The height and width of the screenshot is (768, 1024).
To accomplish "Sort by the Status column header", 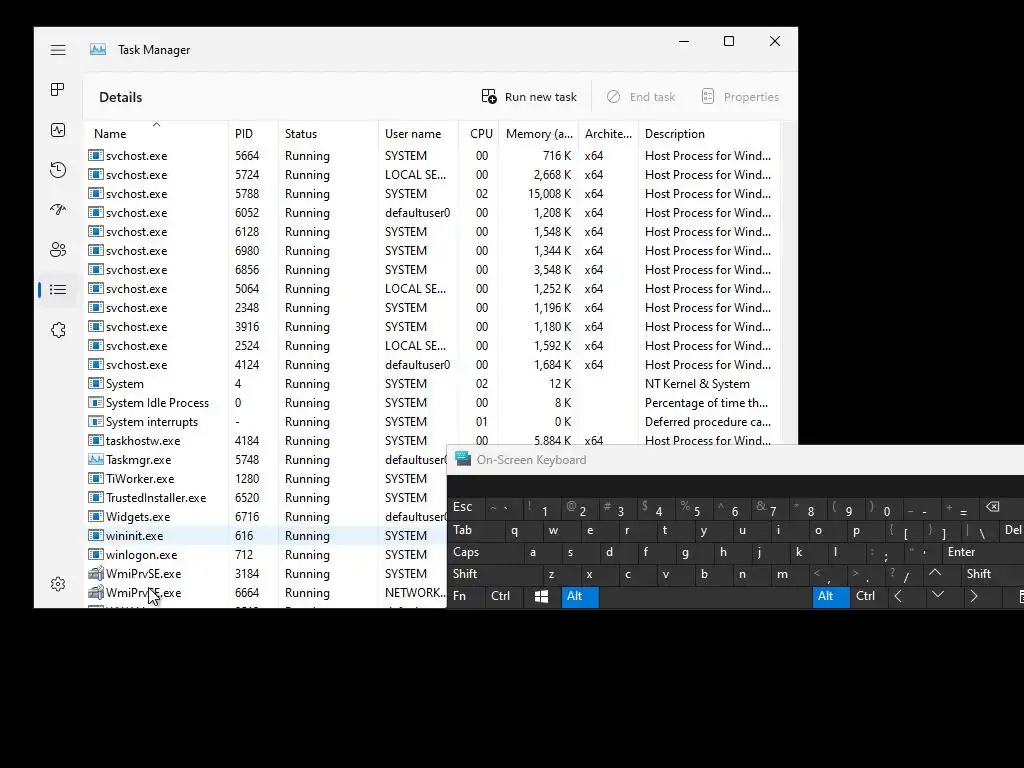I will tap(328, 133).
